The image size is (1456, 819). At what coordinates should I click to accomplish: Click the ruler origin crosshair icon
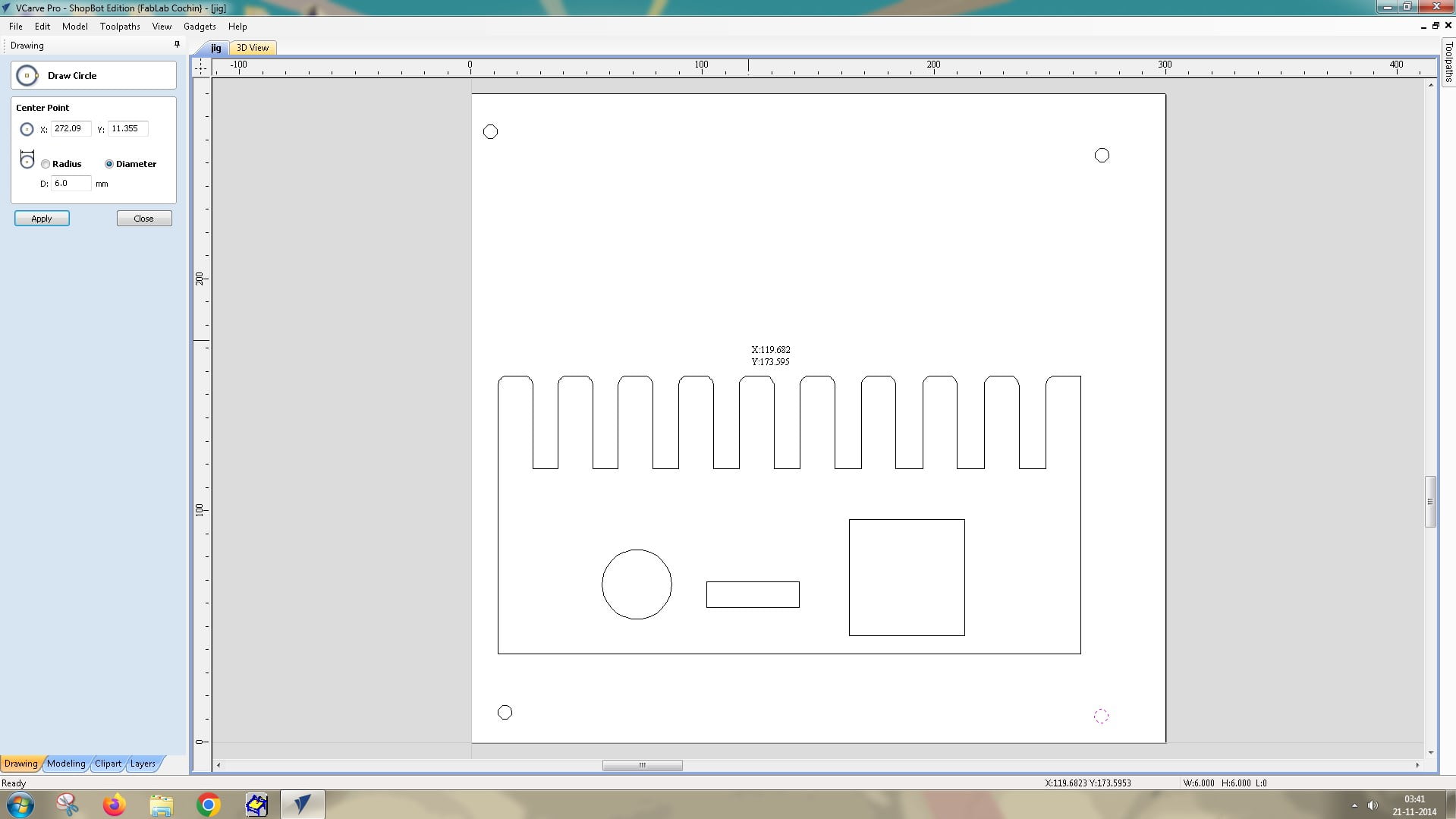click(x=201, y=67)
